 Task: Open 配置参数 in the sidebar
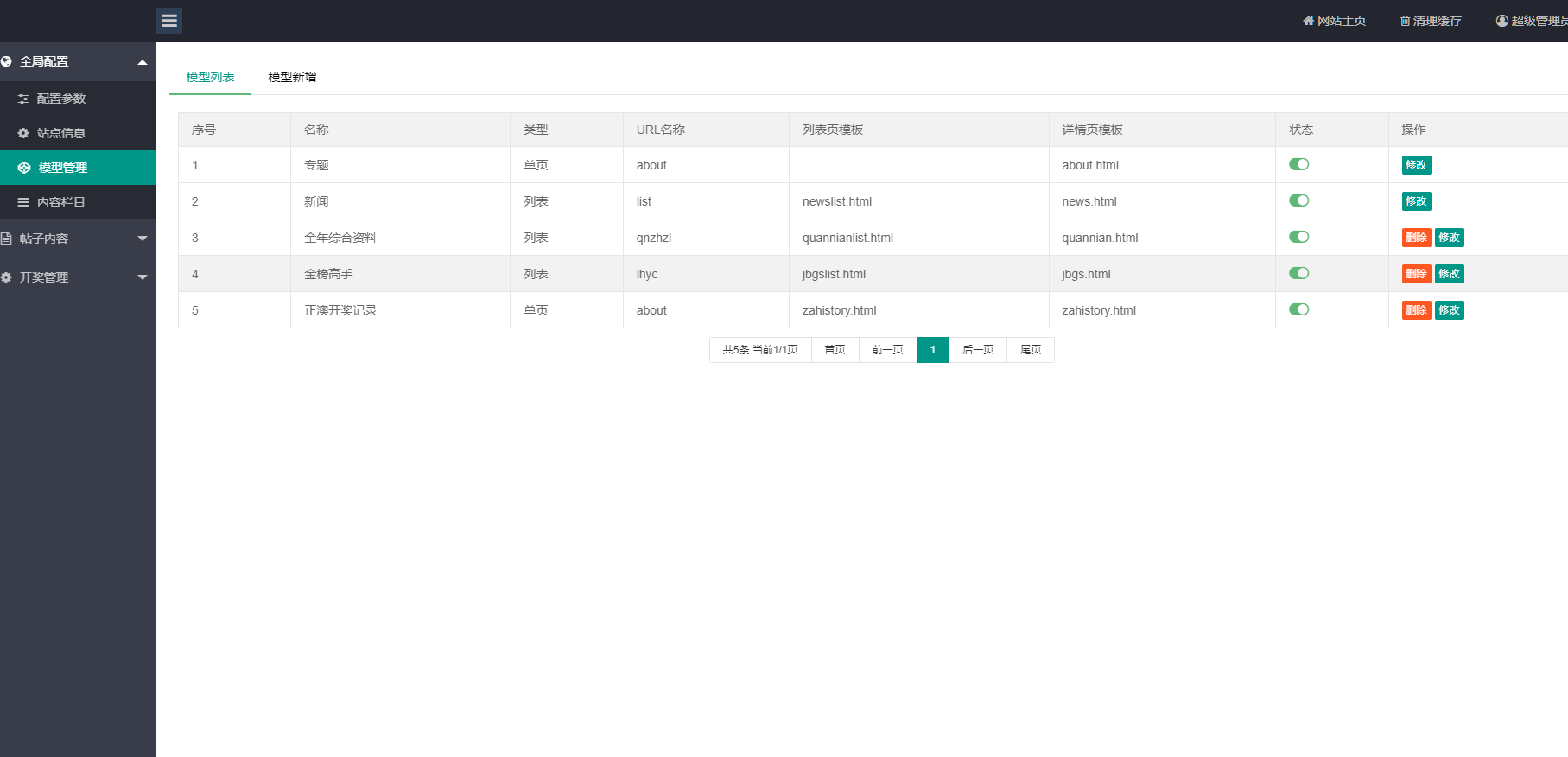78,99
